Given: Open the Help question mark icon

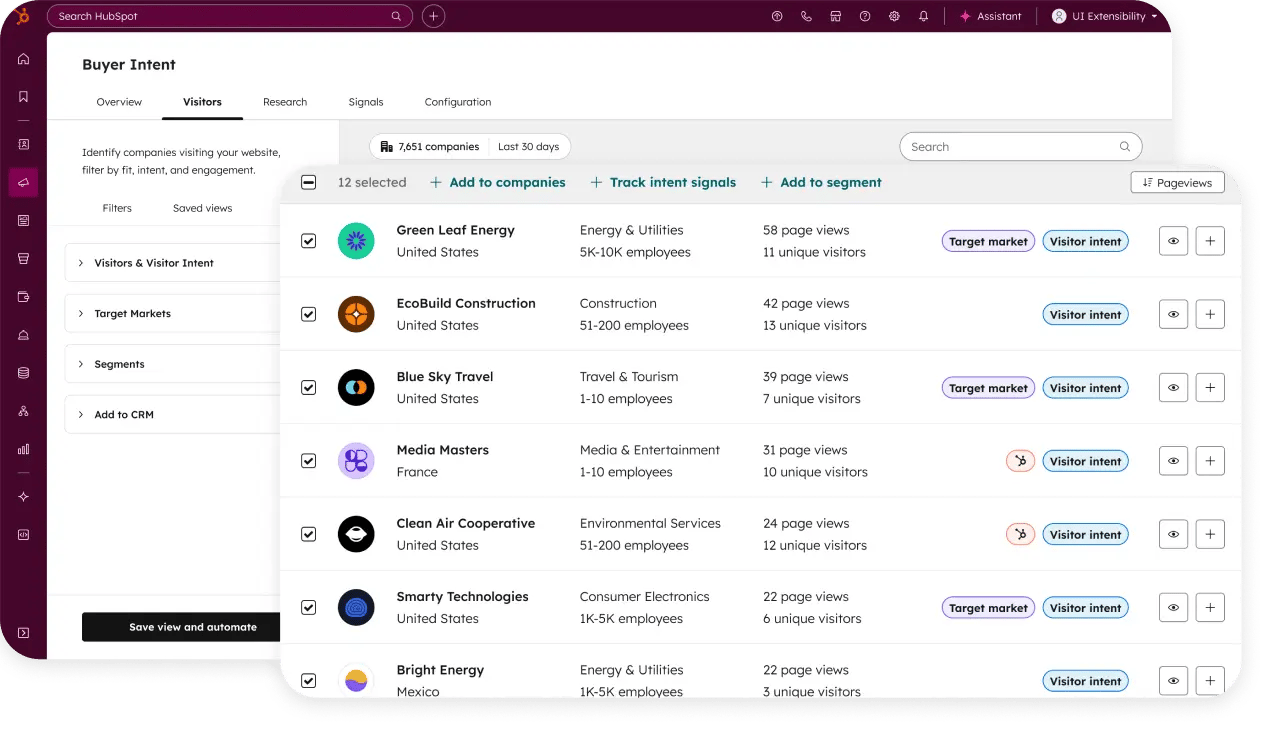Looking at the screenshot, I should coord(865,16).
